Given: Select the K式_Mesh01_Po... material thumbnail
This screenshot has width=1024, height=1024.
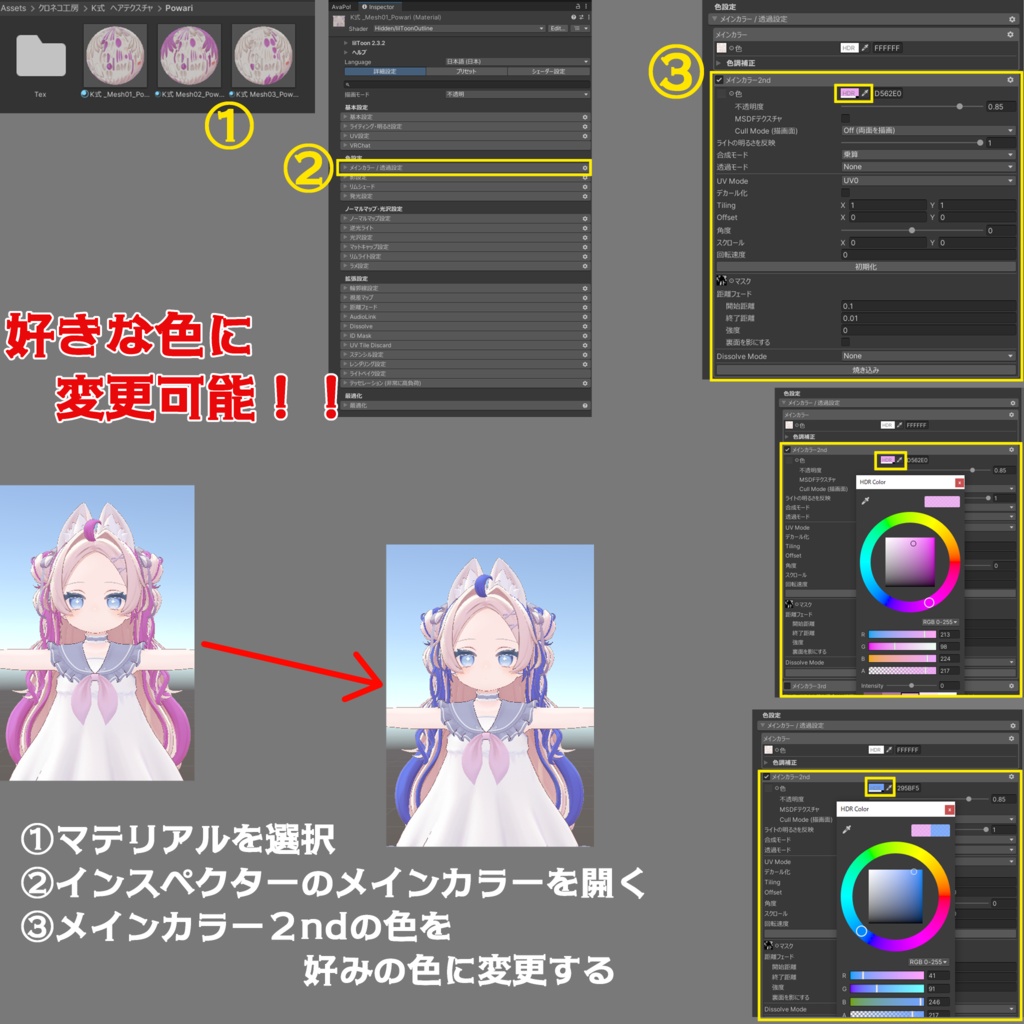Looking at the screenshot, I should [x=115, y=56].
